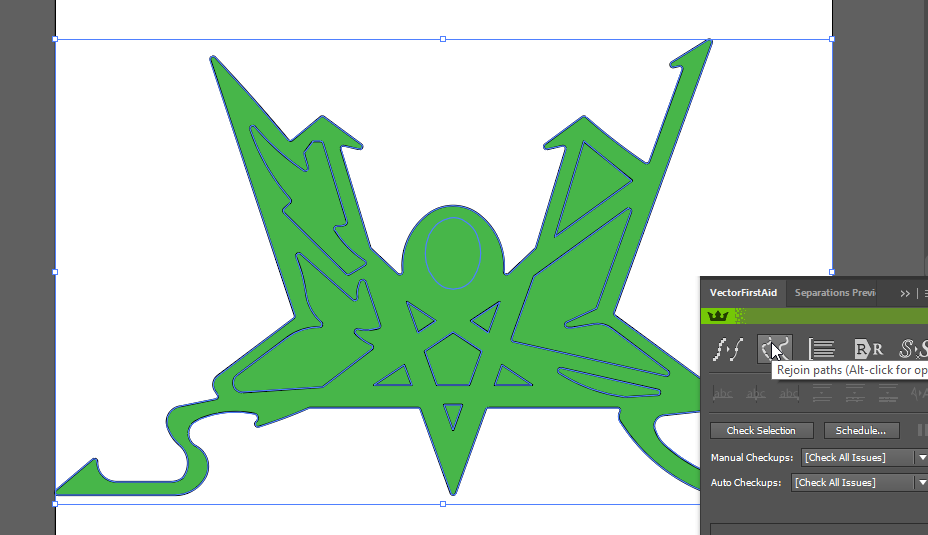Open the Auto Checkups dropdown

(859, 482)
